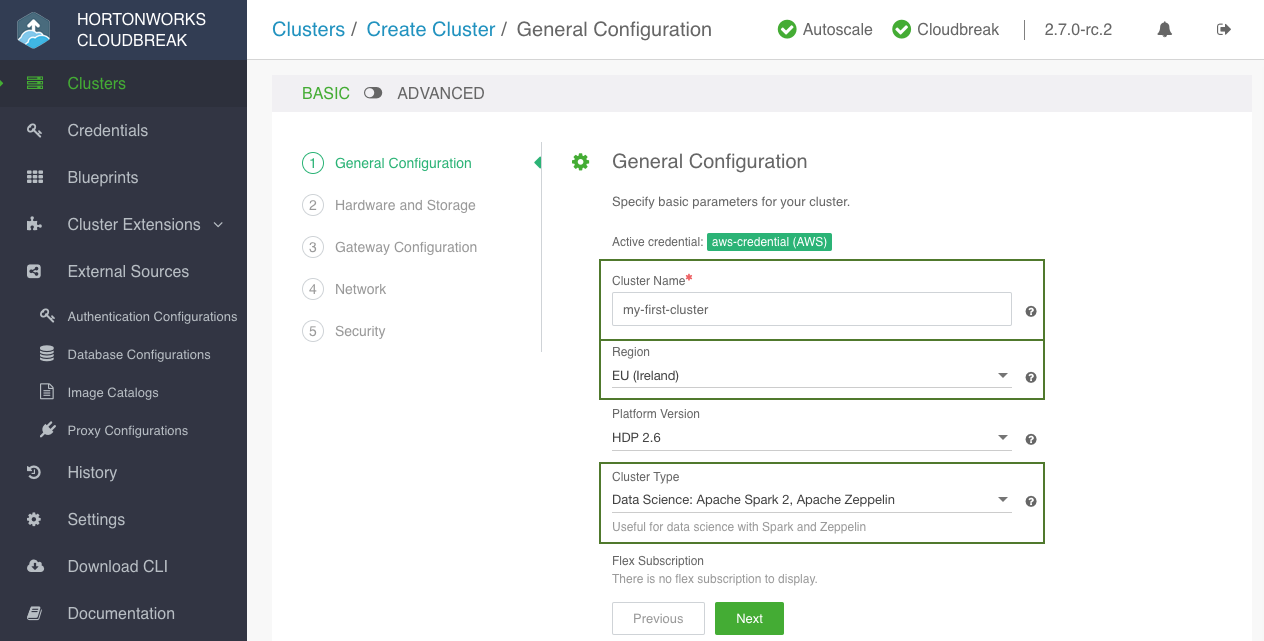Open Authentication Configurations link
This screenshot has height=641, width=1264.
click(x=152, y=316)
